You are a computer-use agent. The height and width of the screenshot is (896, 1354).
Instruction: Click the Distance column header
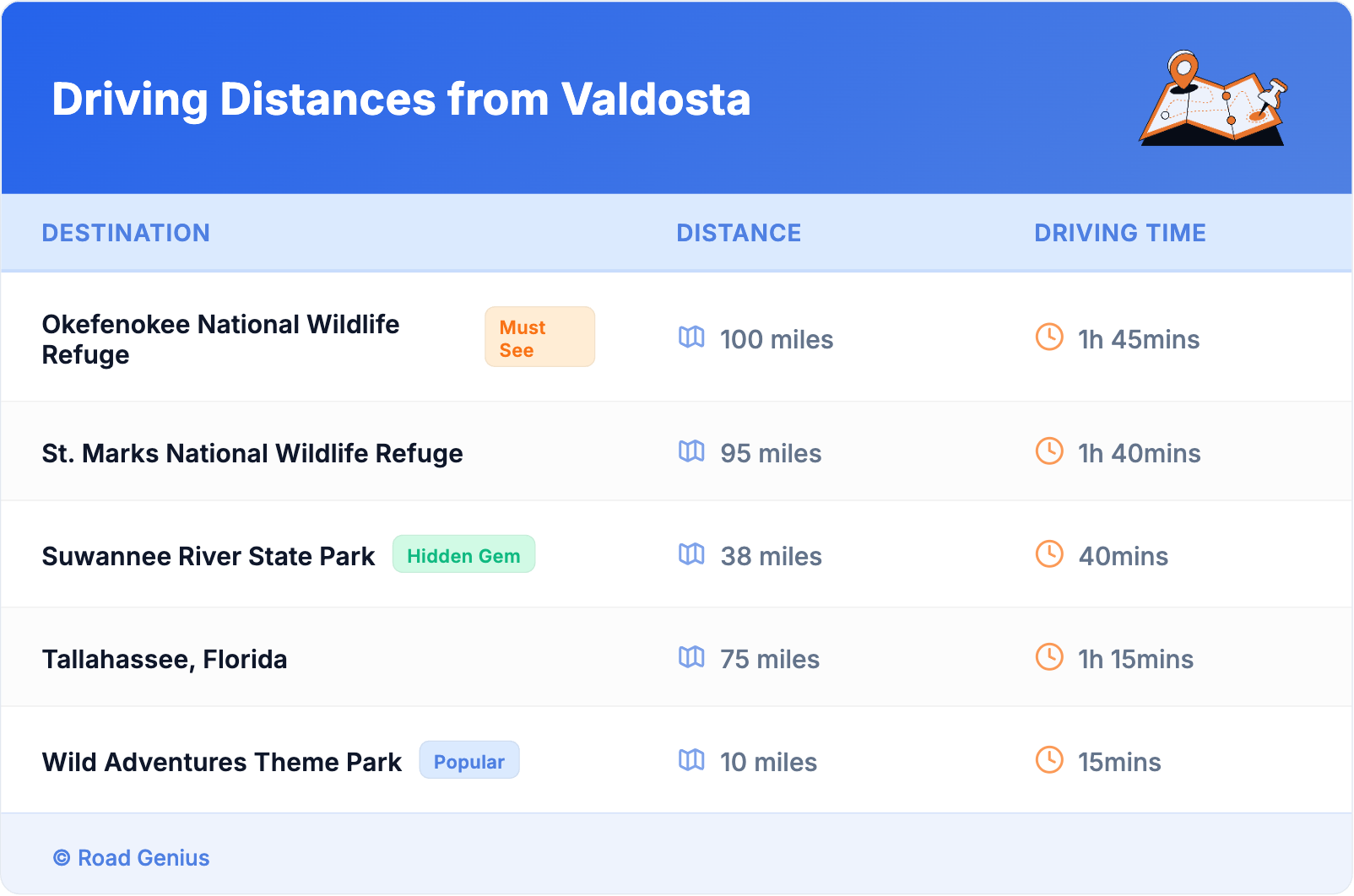click(x=739, y=233)
